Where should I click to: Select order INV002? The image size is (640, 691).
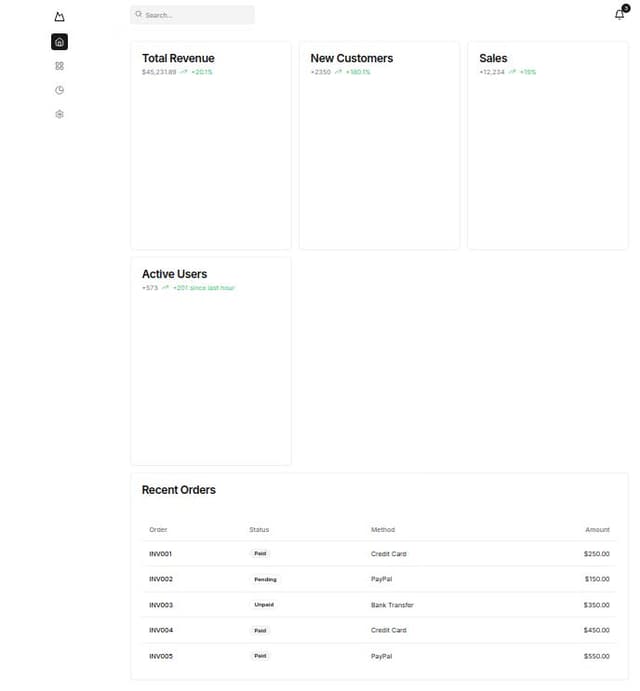[x=161, y=579]
